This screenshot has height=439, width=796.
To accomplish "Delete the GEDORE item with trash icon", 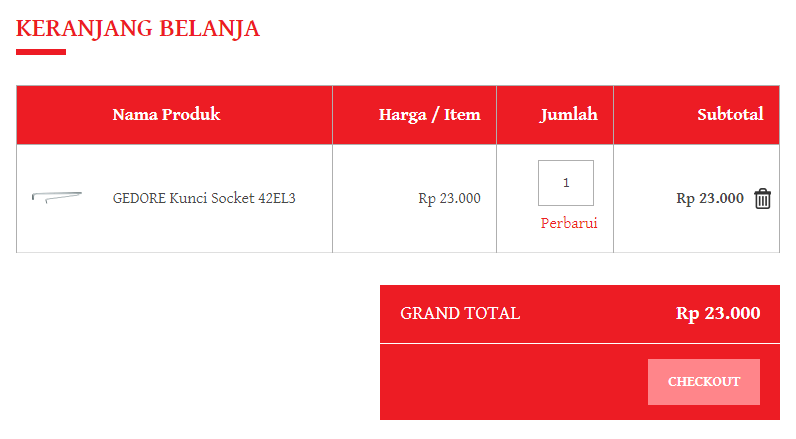I will click(763, 198).
